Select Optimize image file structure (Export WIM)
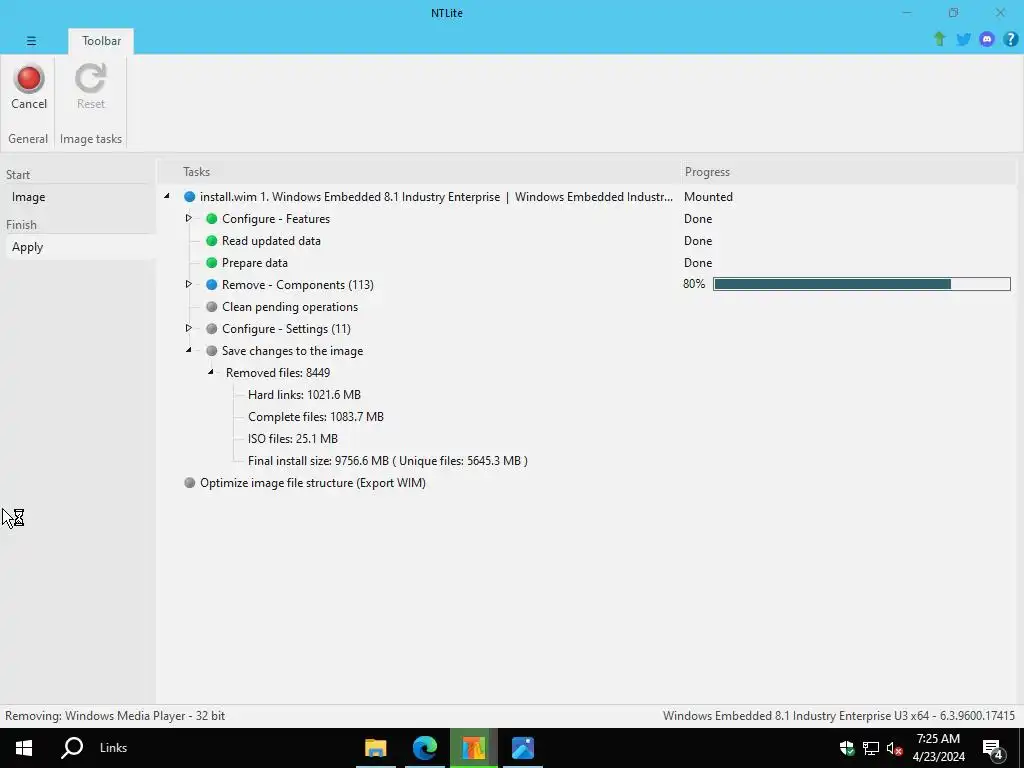Screen dimensions: 1024x768 (313, 483)
